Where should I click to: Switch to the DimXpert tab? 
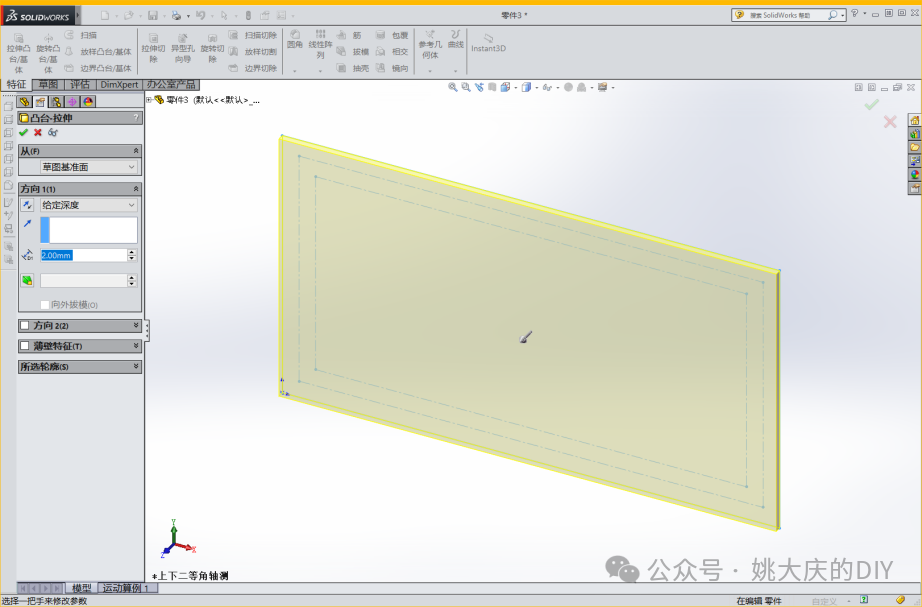119,85
